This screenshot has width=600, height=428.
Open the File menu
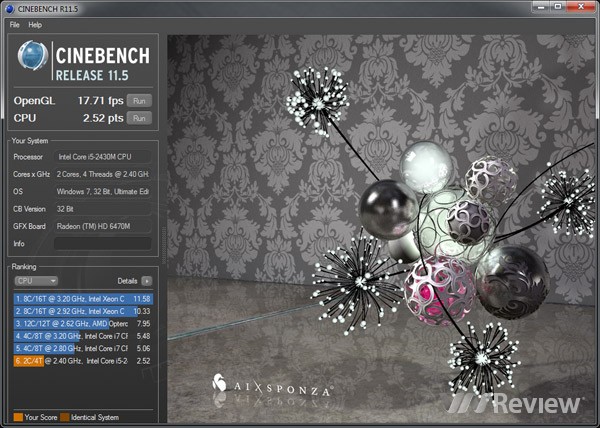(x=15, y=25)
